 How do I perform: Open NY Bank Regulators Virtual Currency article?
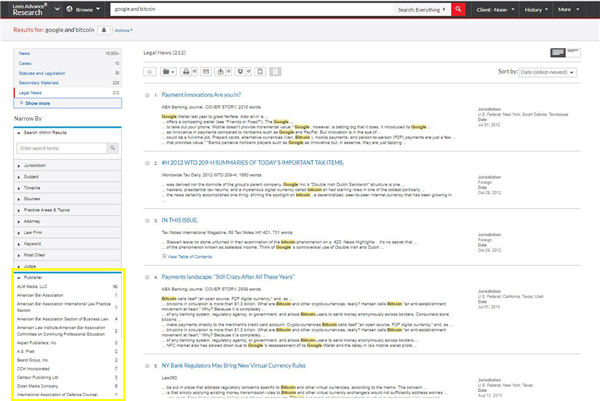click(x=233, y=365)
